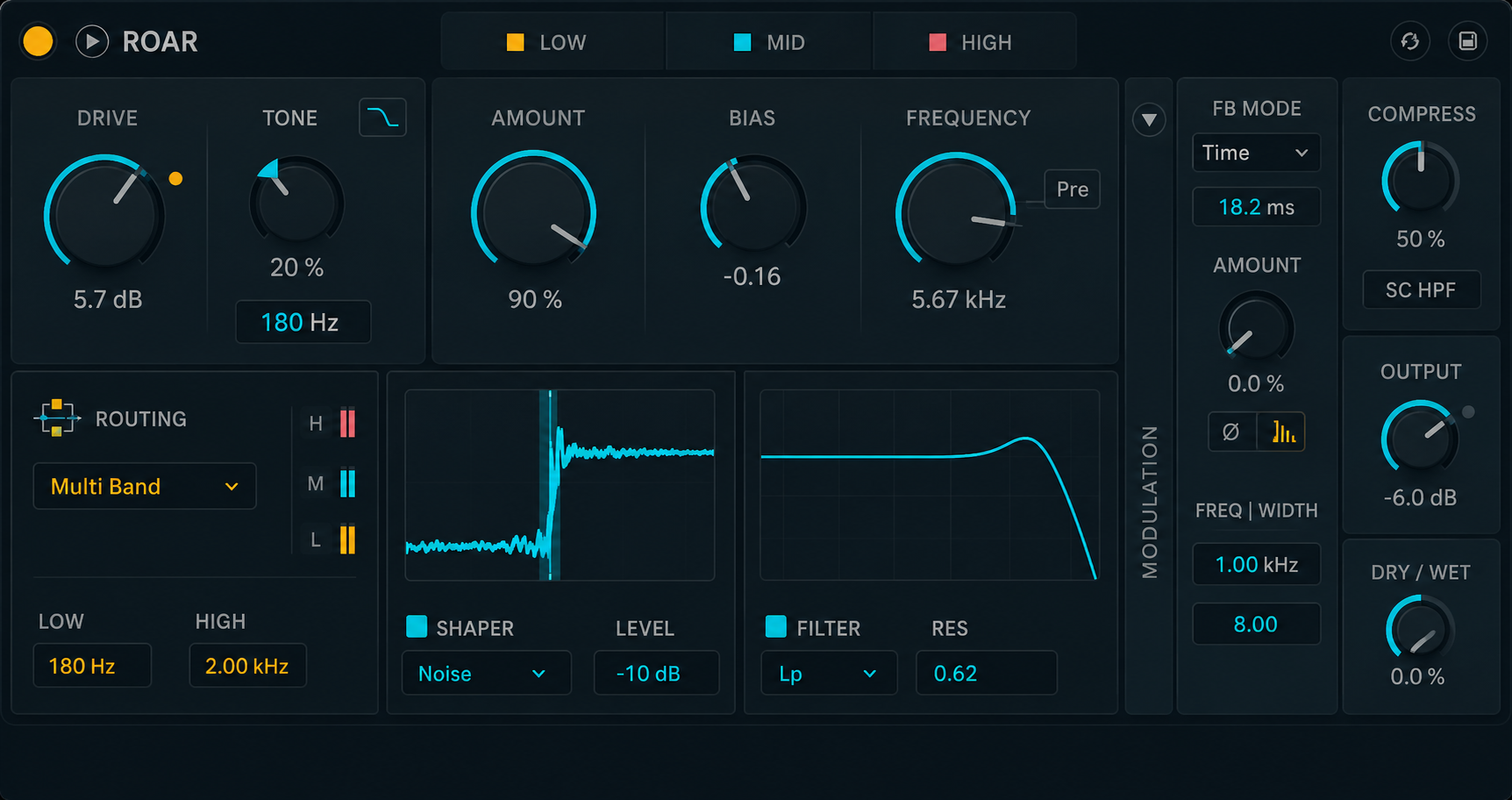This screenshot has height=800, width=1512.
Task: Toggle the SHAPER enable square
Action: pyautogui.click(x=417, y=626)
